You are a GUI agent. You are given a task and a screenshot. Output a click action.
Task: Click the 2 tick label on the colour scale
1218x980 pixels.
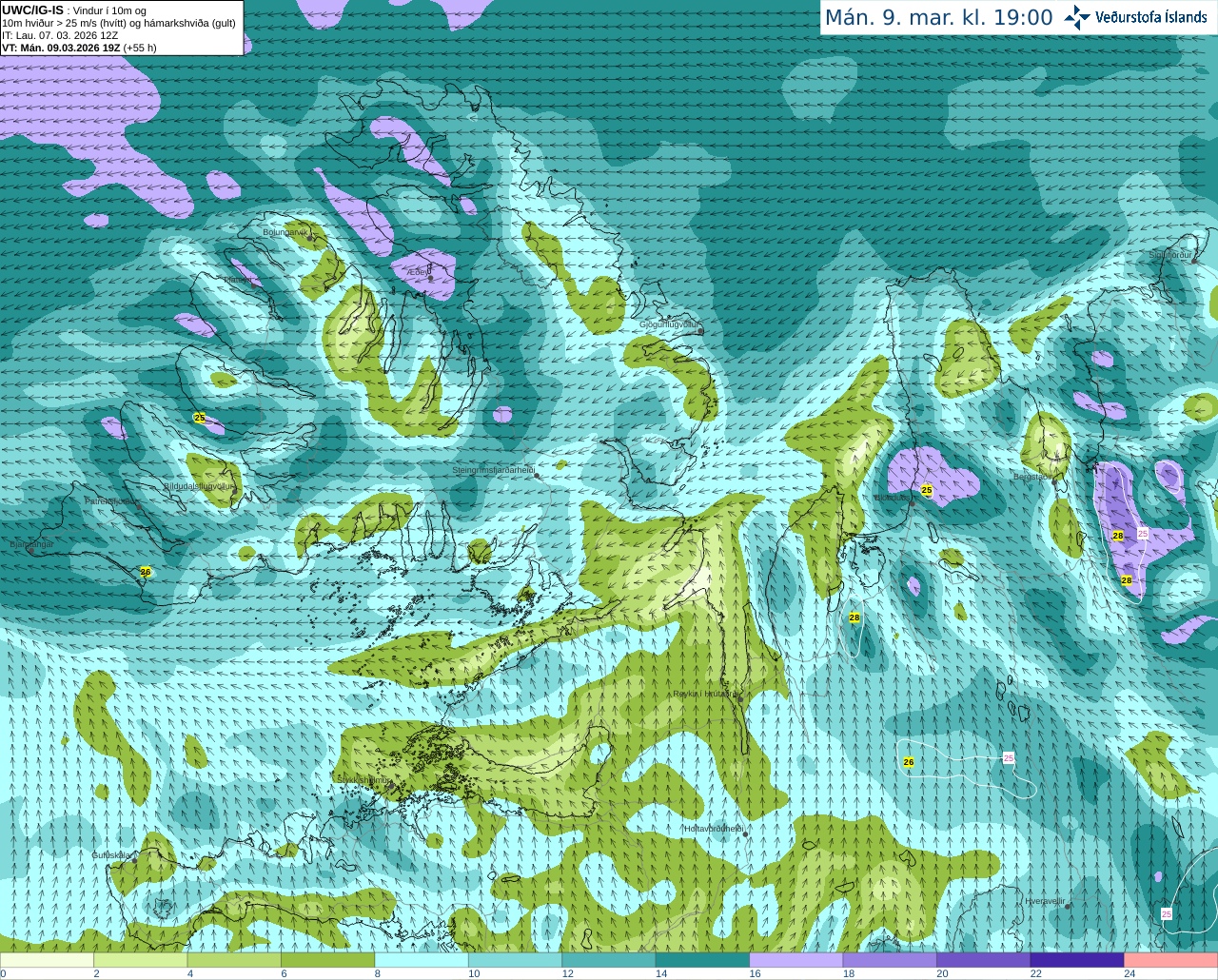pos(96,973)
